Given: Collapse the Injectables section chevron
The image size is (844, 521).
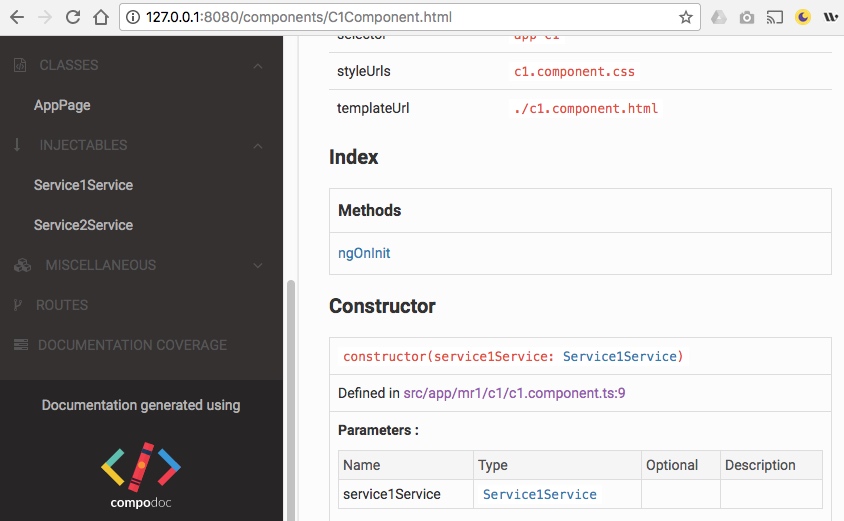Looking at the screenshot, I should [258, 145].
